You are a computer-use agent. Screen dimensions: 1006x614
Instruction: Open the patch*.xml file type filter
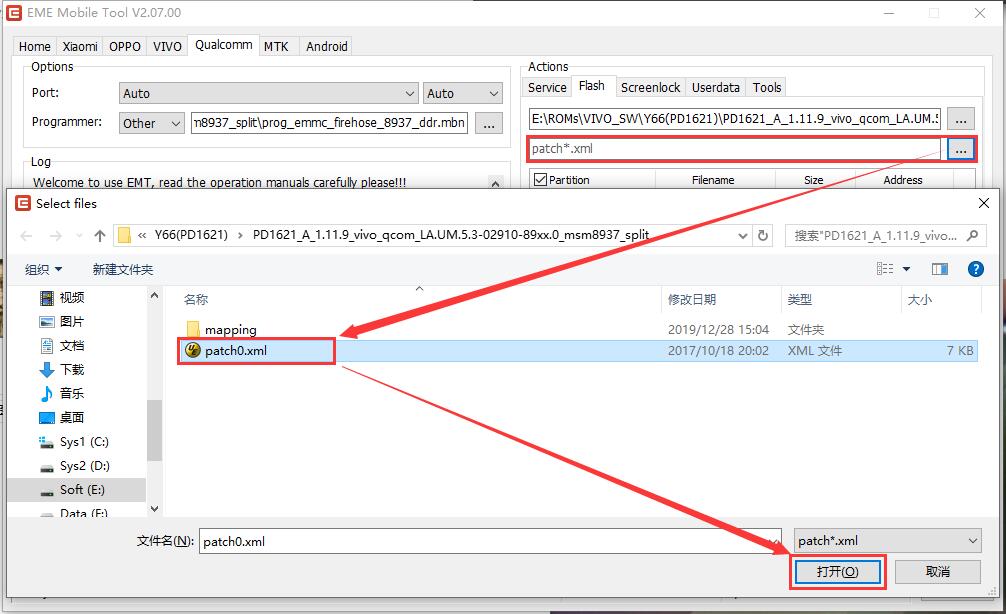[x=887, y=541]
